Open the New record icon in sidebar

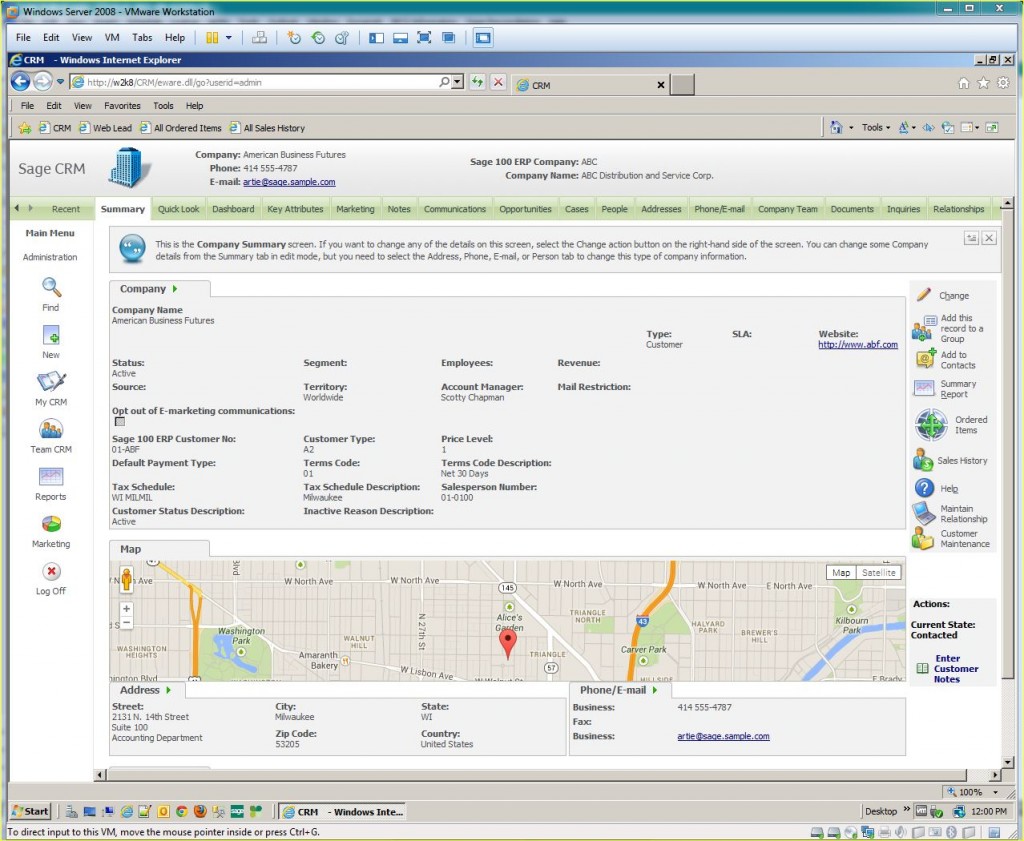[51, 335]
